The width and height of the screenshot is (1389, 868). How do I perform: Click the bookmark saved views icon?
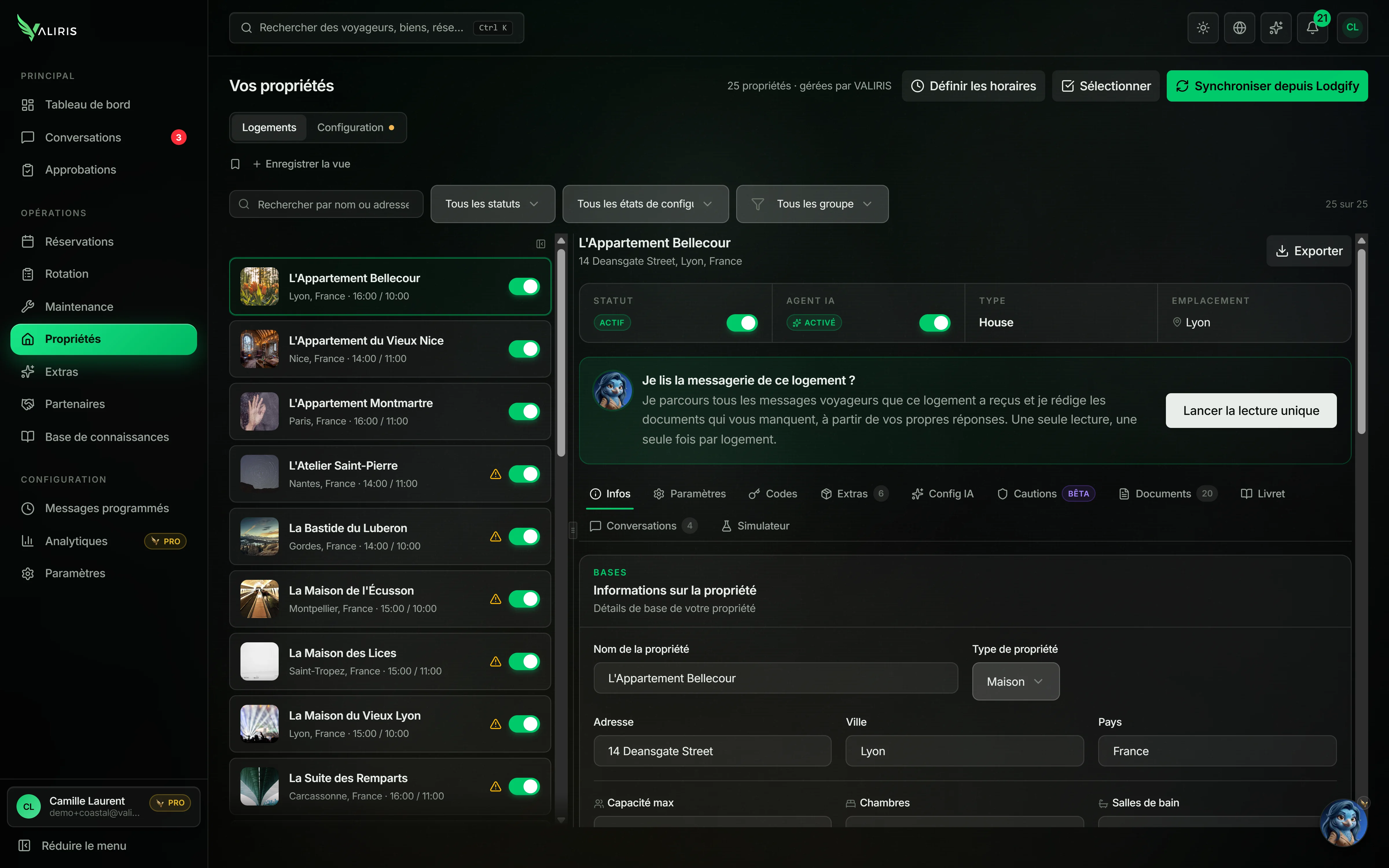(235, 164)
